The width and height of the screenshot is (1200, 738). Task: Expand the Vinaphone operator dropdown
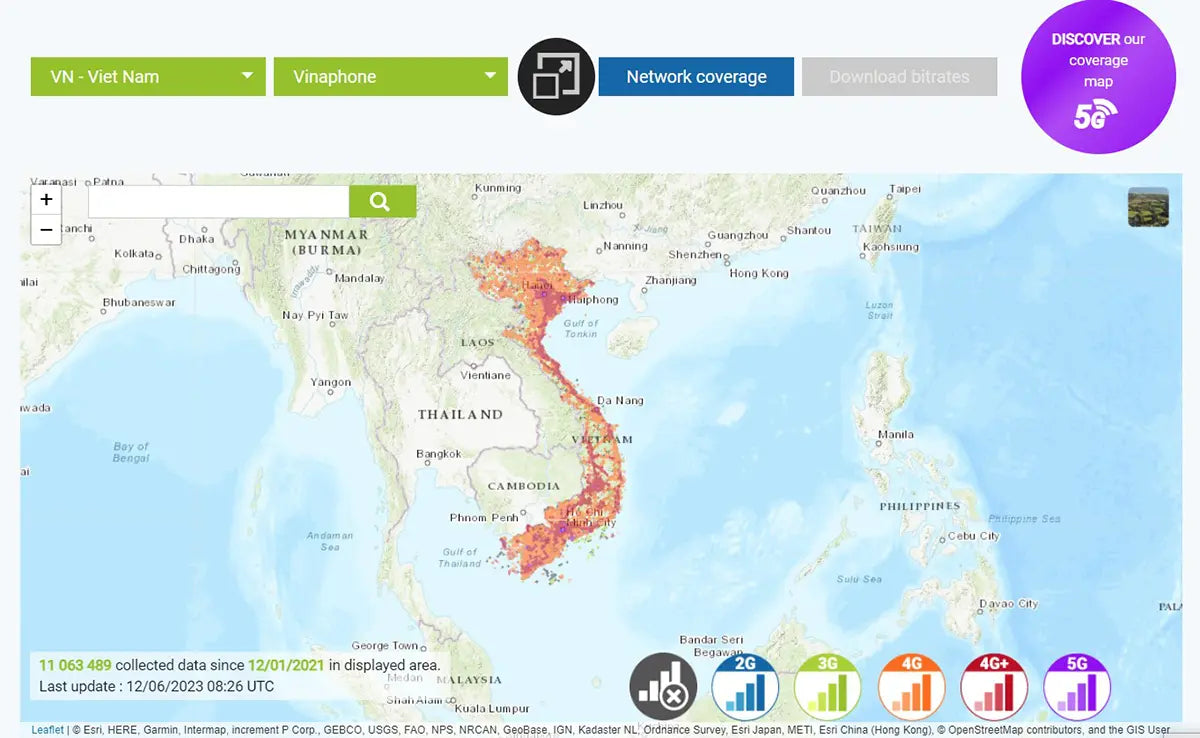(390, 77)
